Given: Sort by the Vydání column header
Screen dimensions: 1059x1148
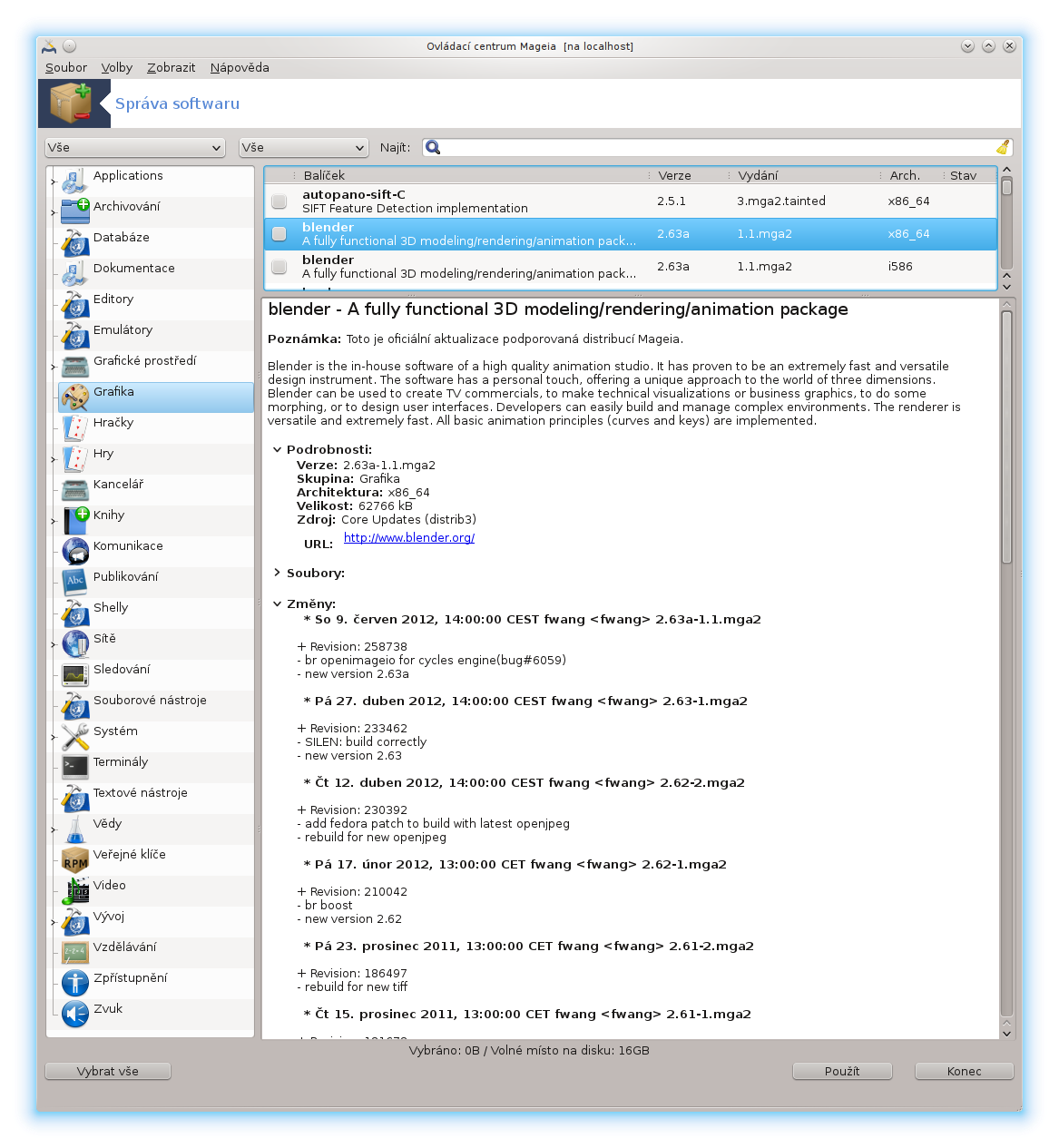Looking at the screenshot, I should (806, 175).
